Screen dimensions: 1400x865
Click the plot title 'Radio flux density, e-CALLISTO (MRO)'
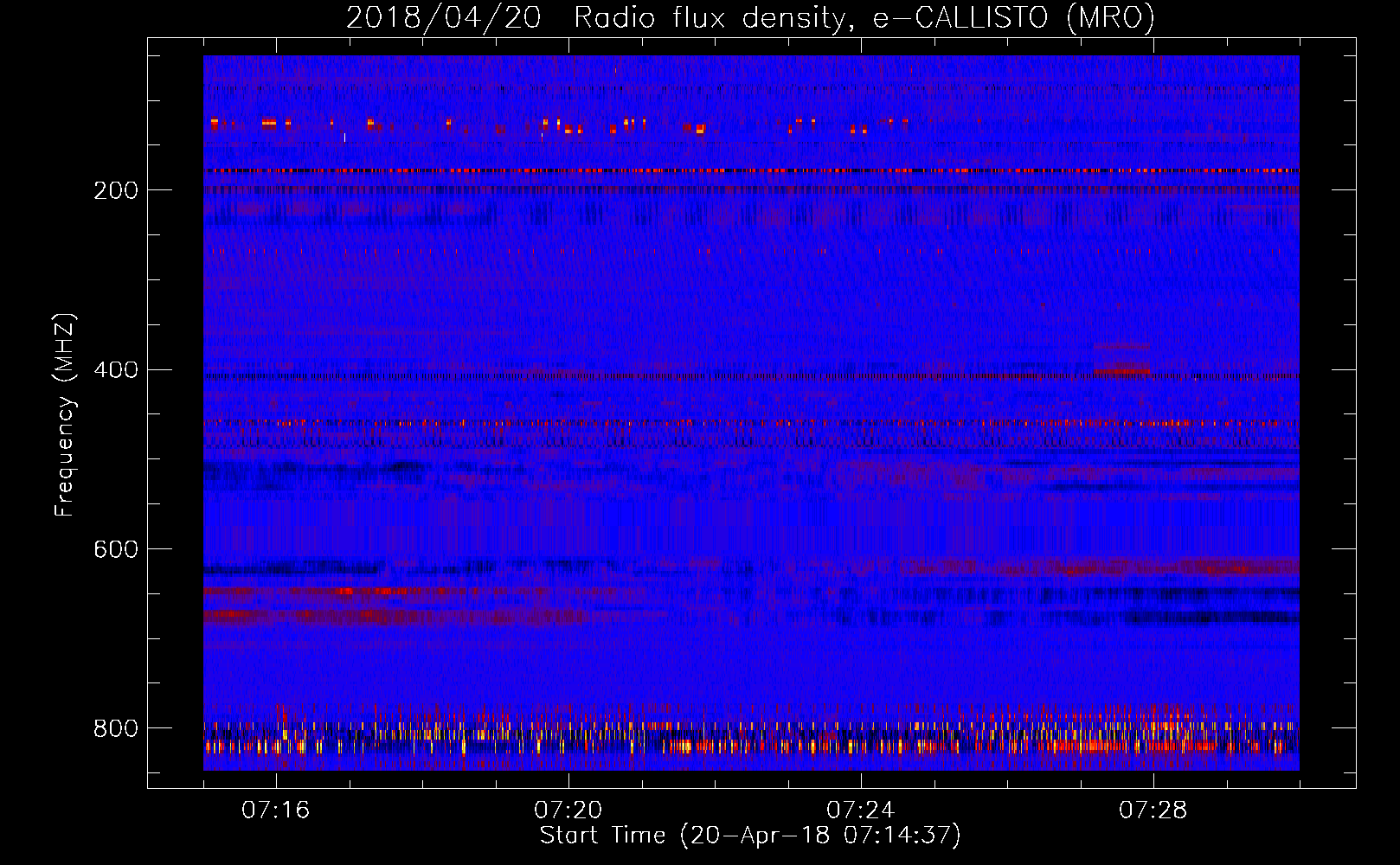pos(864,17)
